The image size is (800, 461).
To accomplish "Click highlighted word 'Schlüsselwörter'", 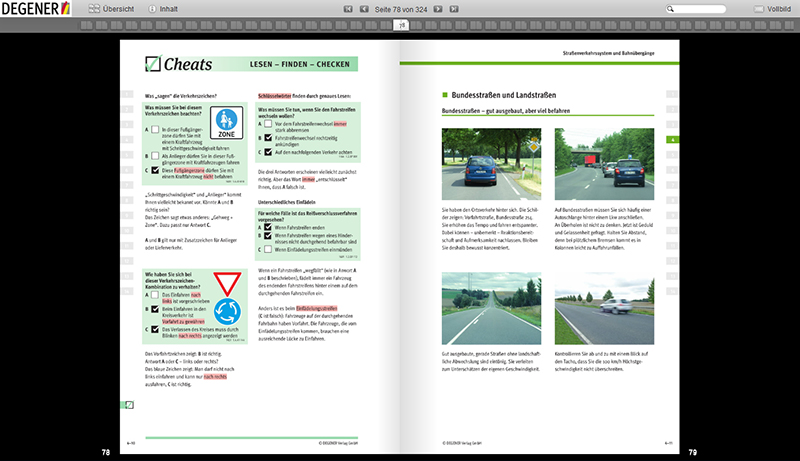I will coord(274,96).
